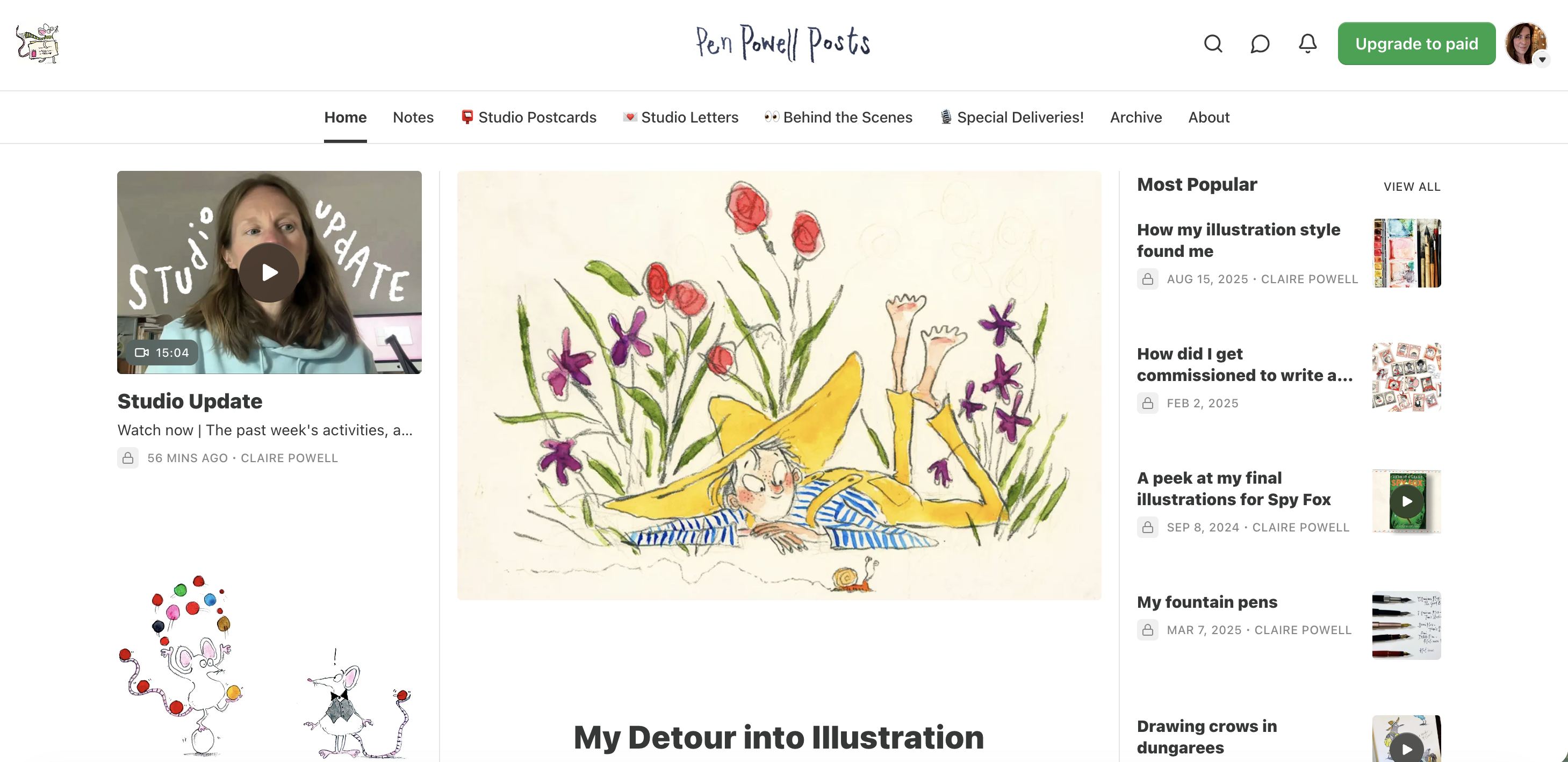Click lock icon beside Feb 2, 2025
The image size is (1568, 762).
[1147, 403]
